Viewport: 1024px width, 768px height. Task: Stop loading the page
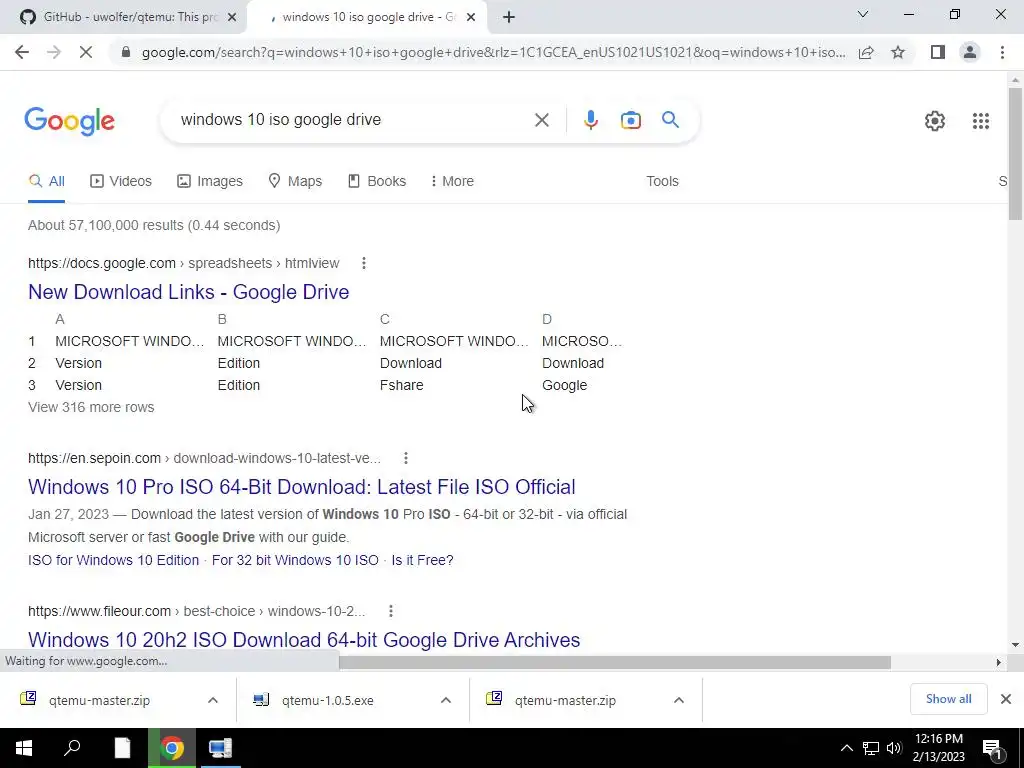(x=86, y=52)
